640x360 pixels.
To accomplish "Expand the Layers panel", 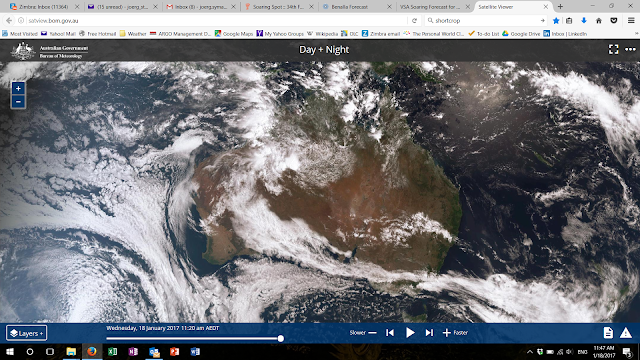I will (x=27, y=333).
